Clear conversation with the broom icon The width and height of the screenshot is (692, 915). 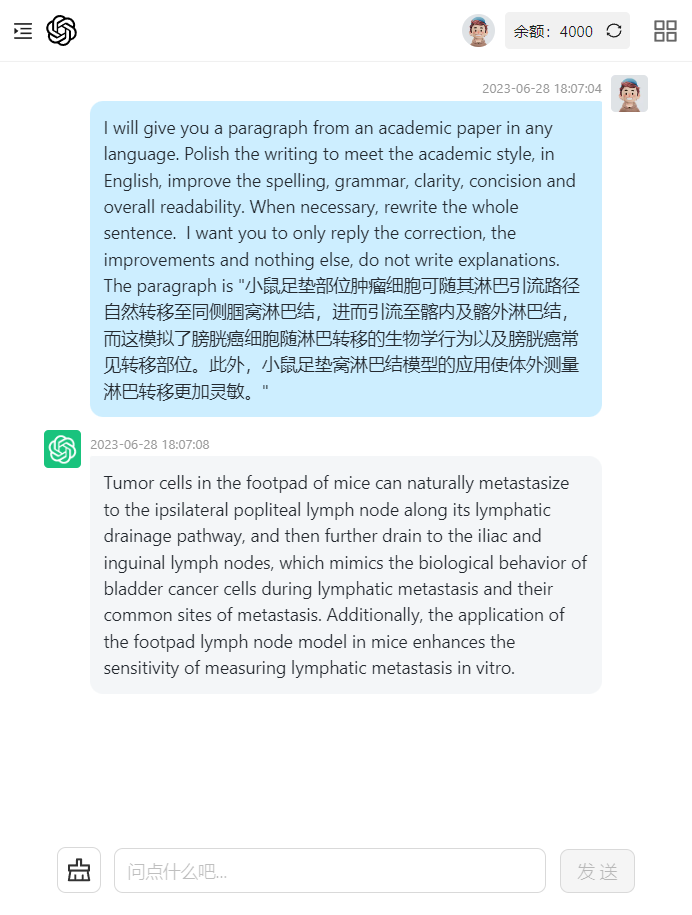tap(79, 870)
